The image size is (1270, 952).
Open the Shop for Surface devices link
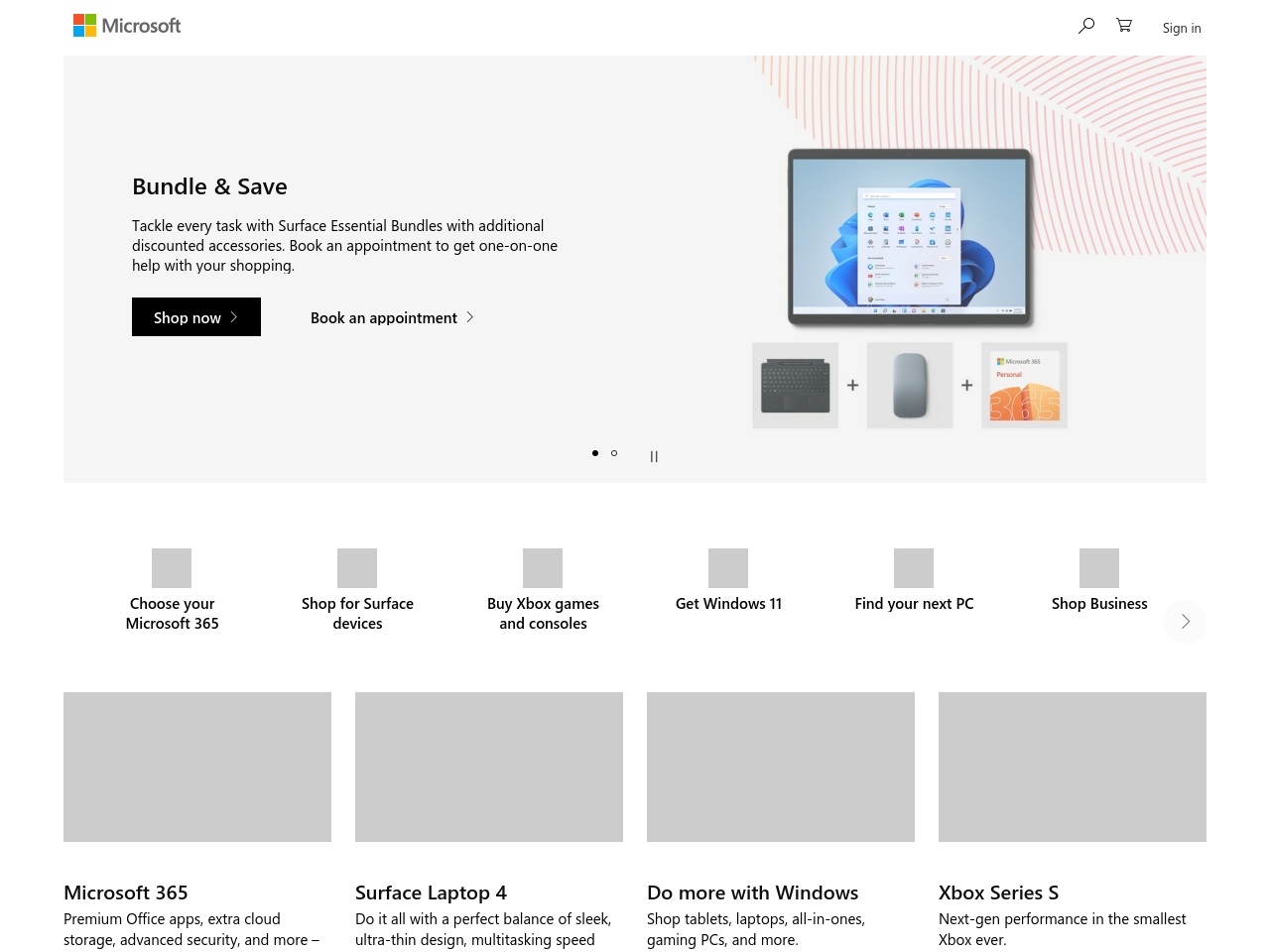(357, 613)
